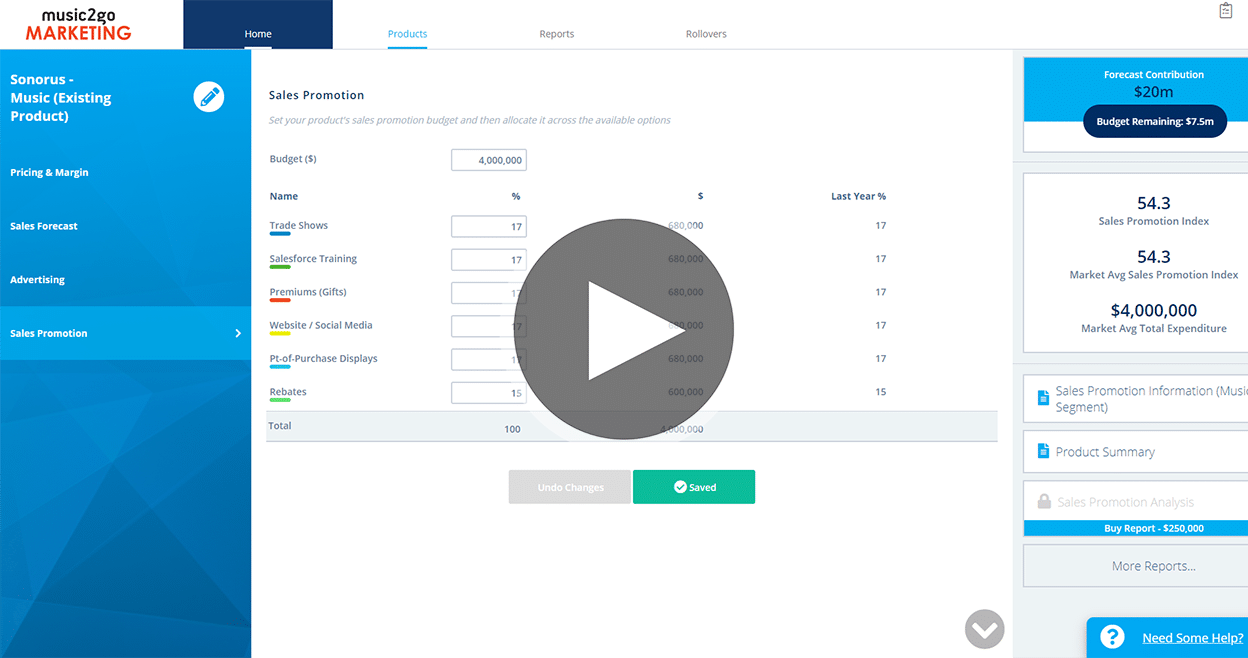1248x658 pixels.
Task: Open the Home tab
Action: (x=258, y=34)
